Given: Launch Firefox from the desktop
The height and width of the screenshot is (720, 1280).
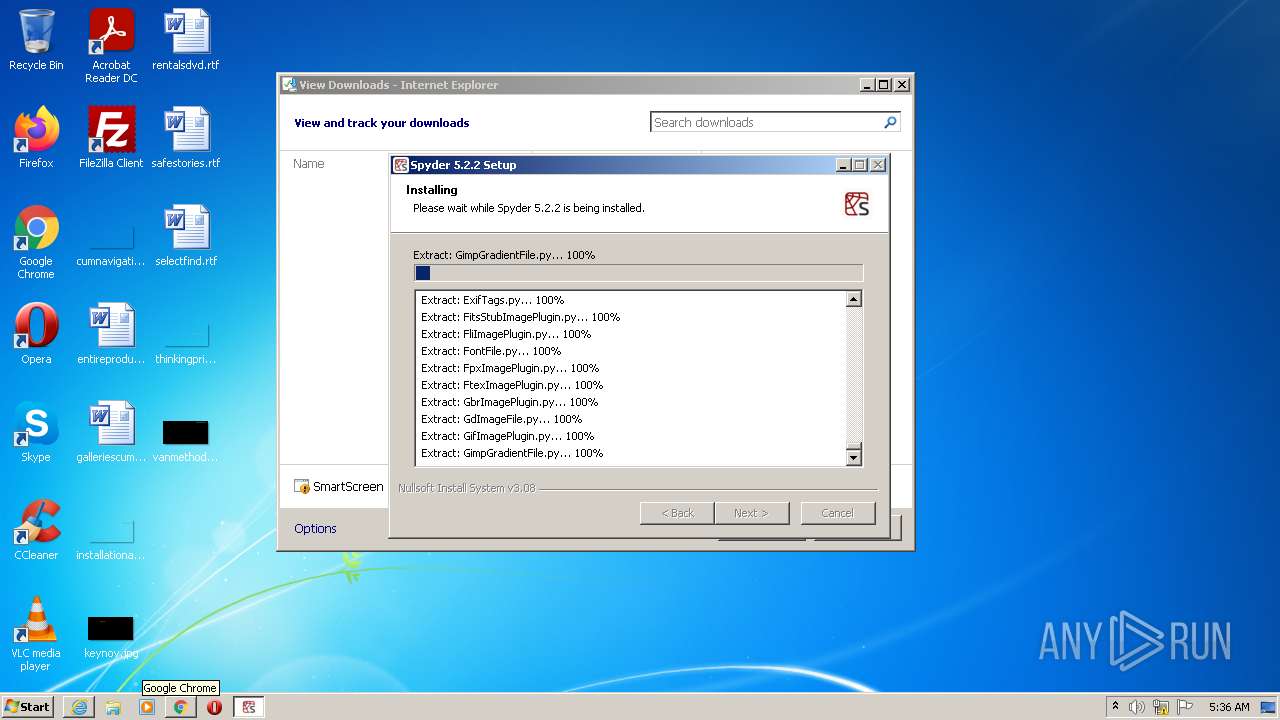Looking at the screenshot, I should coord(36,138).
